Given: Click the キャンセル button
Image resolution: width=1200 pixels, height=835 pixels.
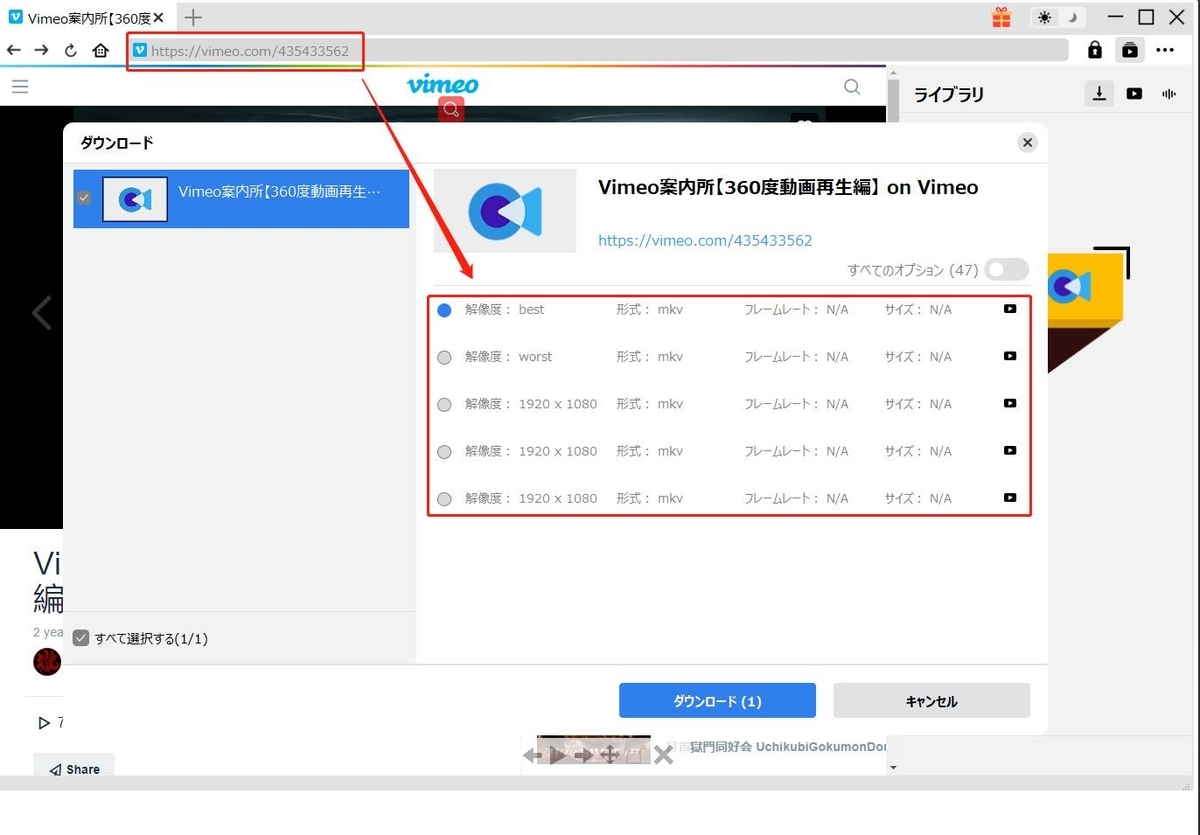Looking at the screenshot, I should point(931,701).
